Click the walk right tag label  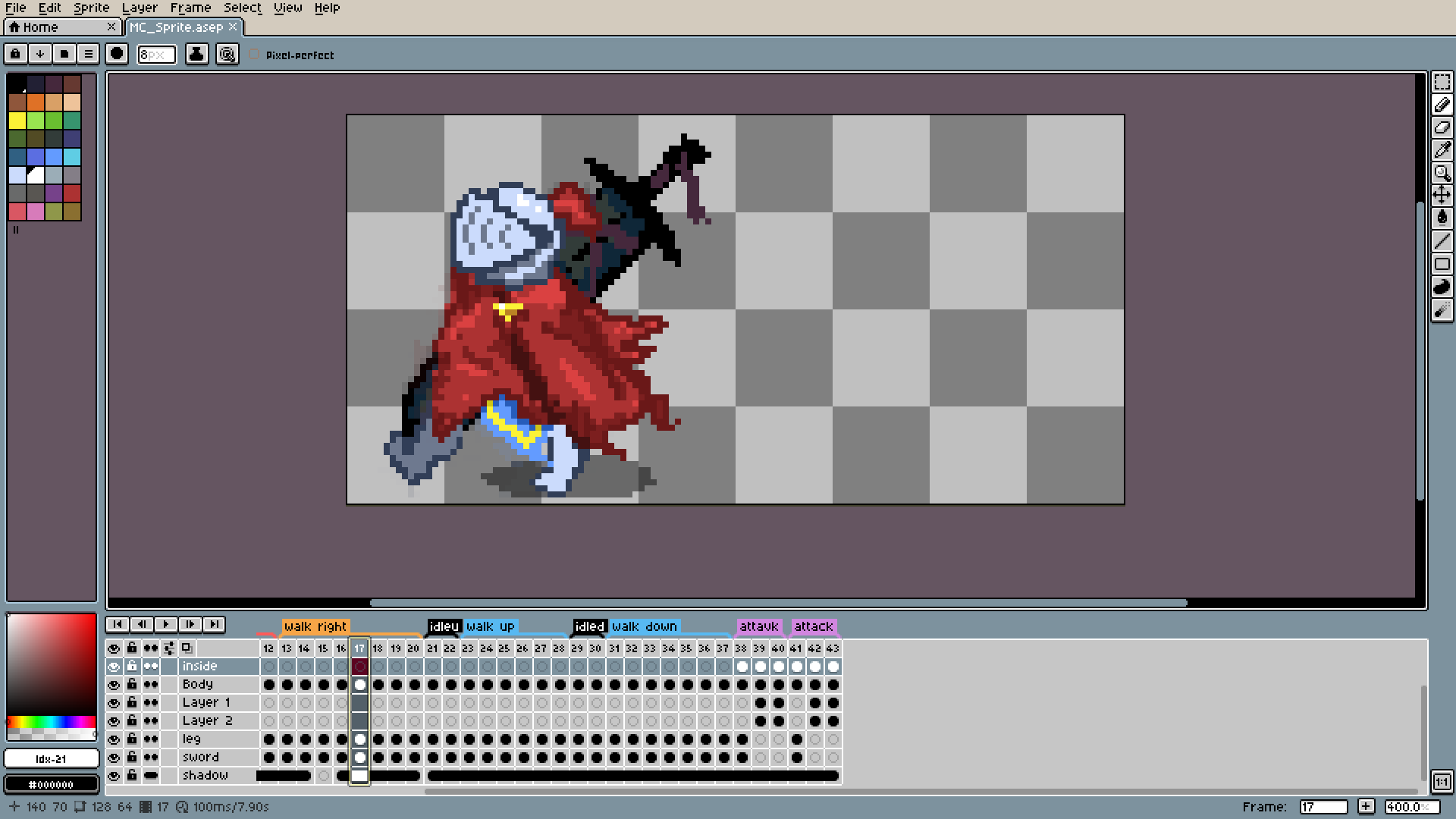(x=315, y=626)
